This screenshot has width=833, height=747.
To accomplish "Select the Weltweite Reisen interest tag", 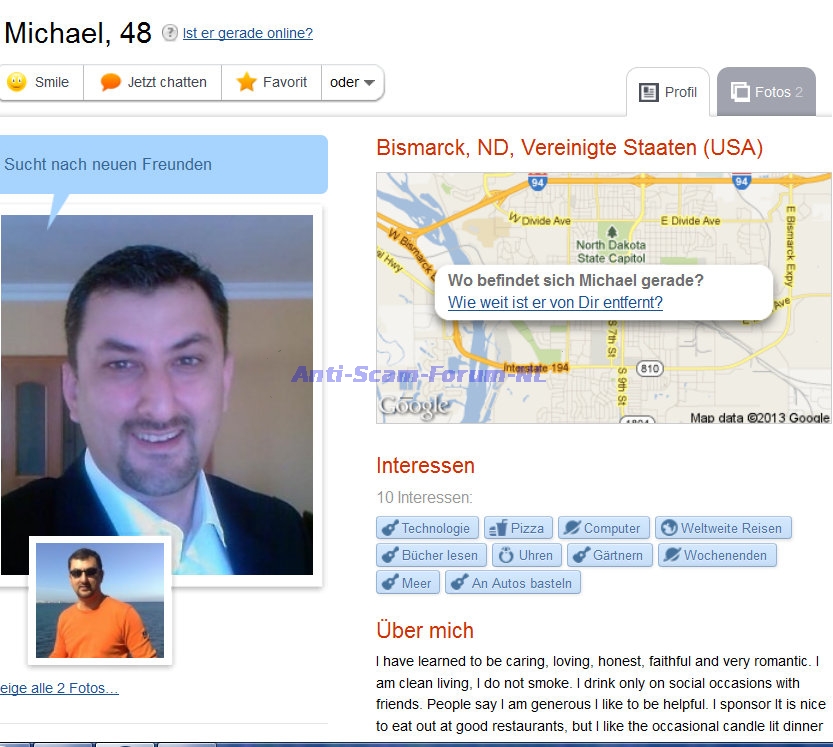I will click(723, 528).
